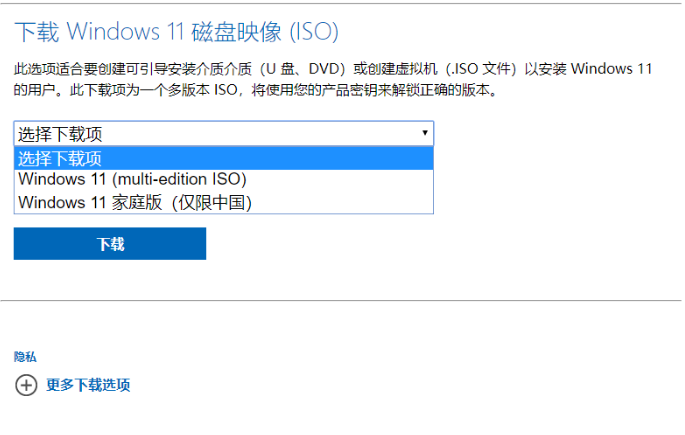
Task: Click the horizontal divider below the 下载 button
Action: coord(340,300)
